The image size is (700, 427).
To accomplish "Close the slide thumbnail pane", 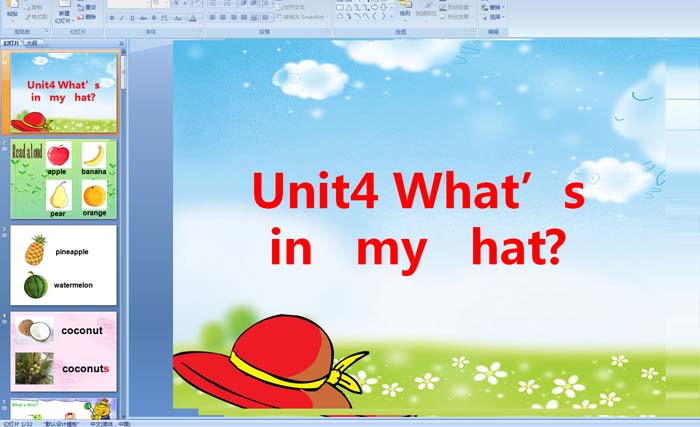I will pos(121,43).
